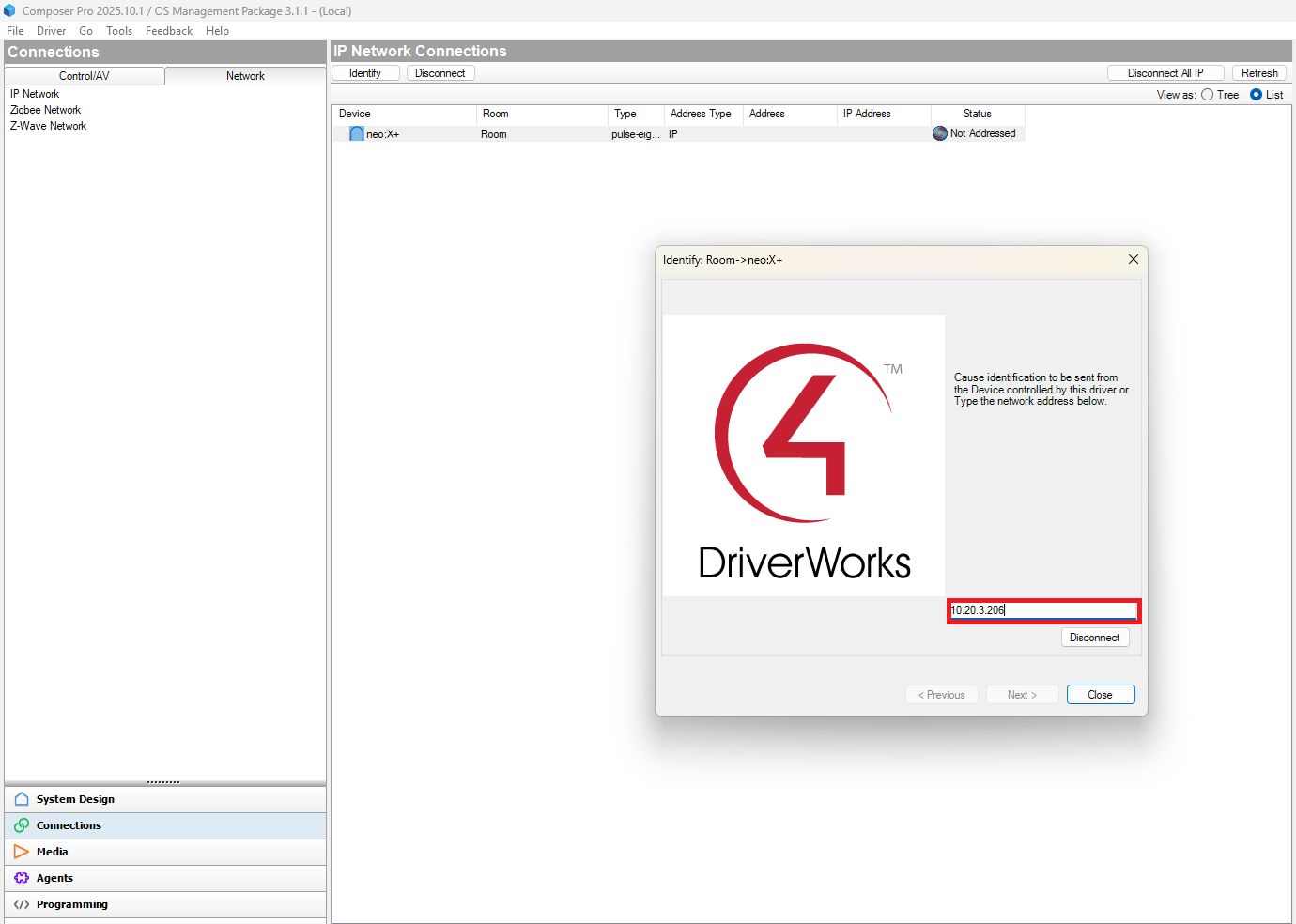Click the green Connections icon
This screenshot has height=924, width=1296.
point(22,825)
